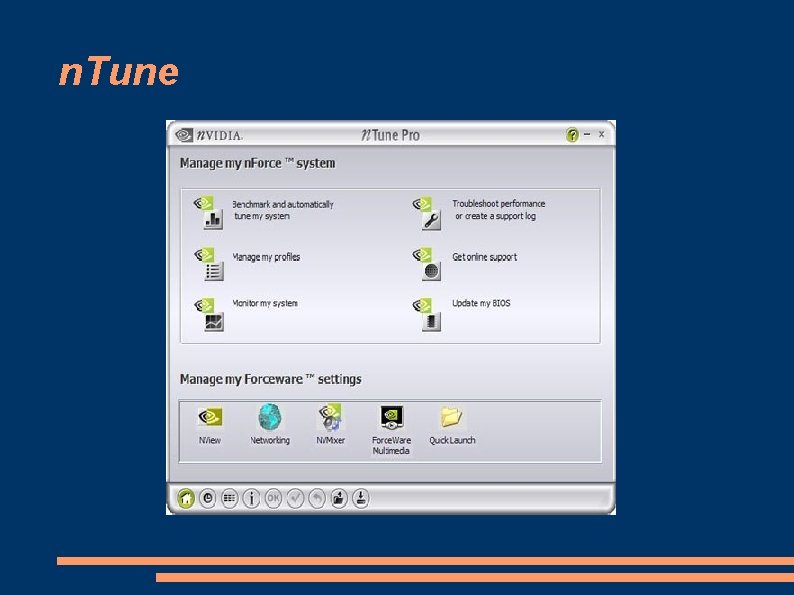Open Benchmark and automatically tune my system
794x595 pixels.
coord(263,213)
